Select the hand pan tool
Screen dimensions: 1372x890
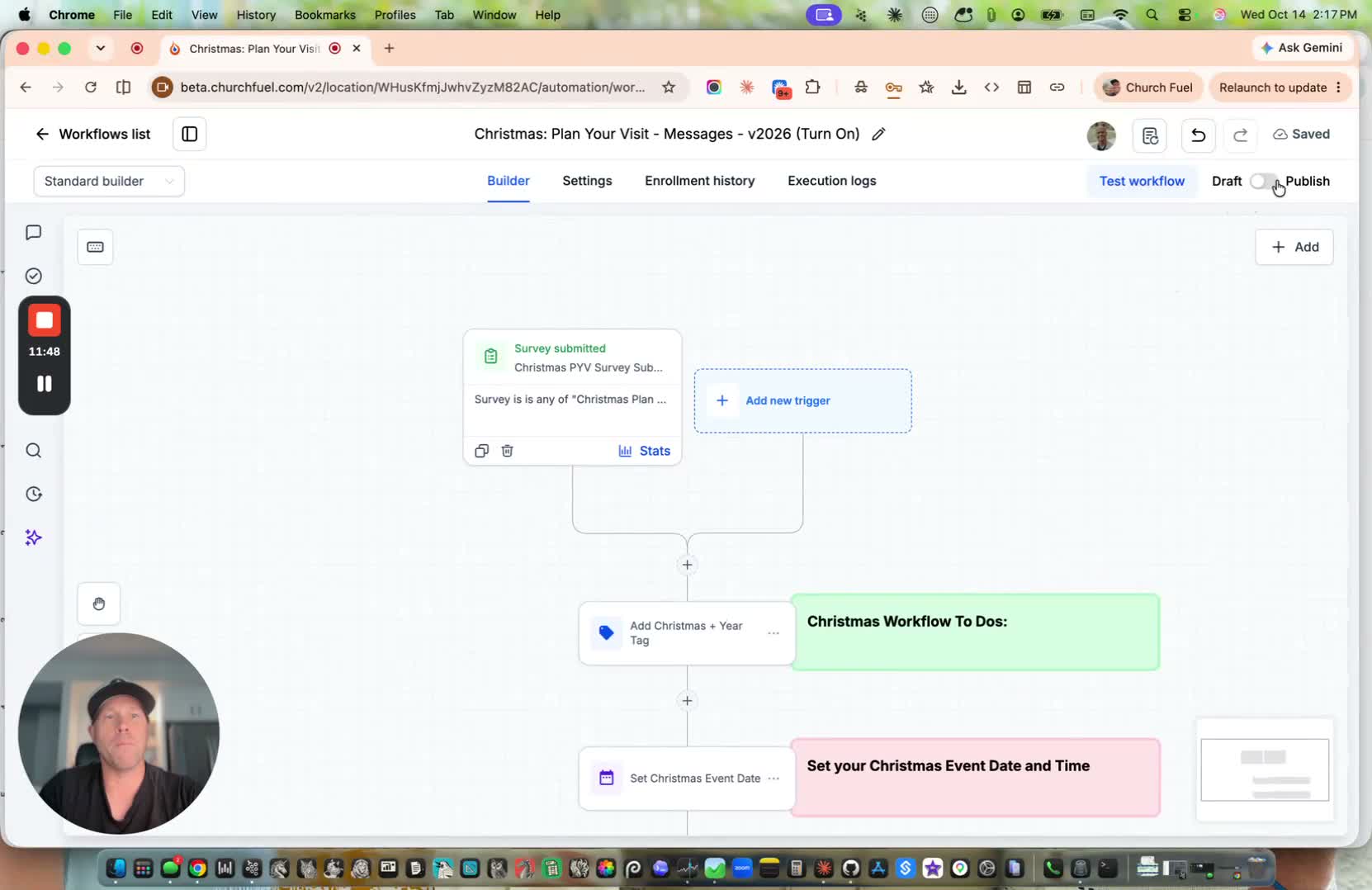pos(98,604)
